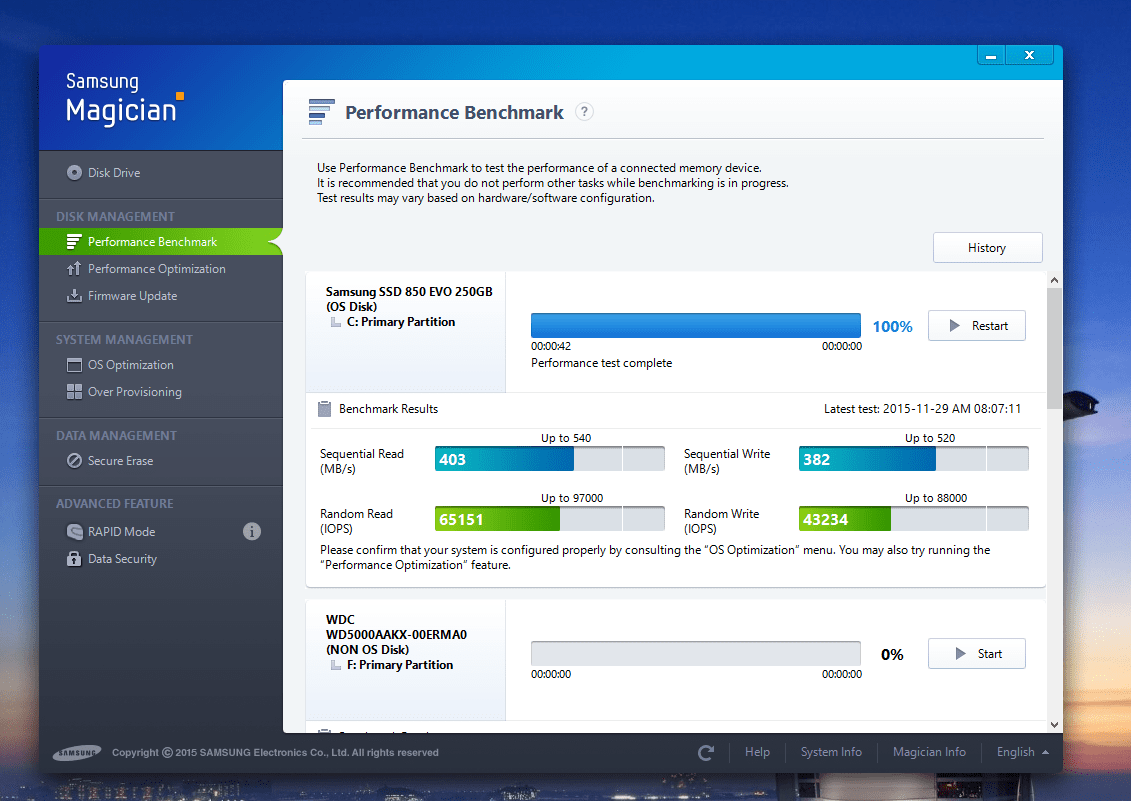Image resolution: width=1131 pixels, height=801 pixels.
Task: Minimize the Samsung Magician window
Action: [991, 55]
